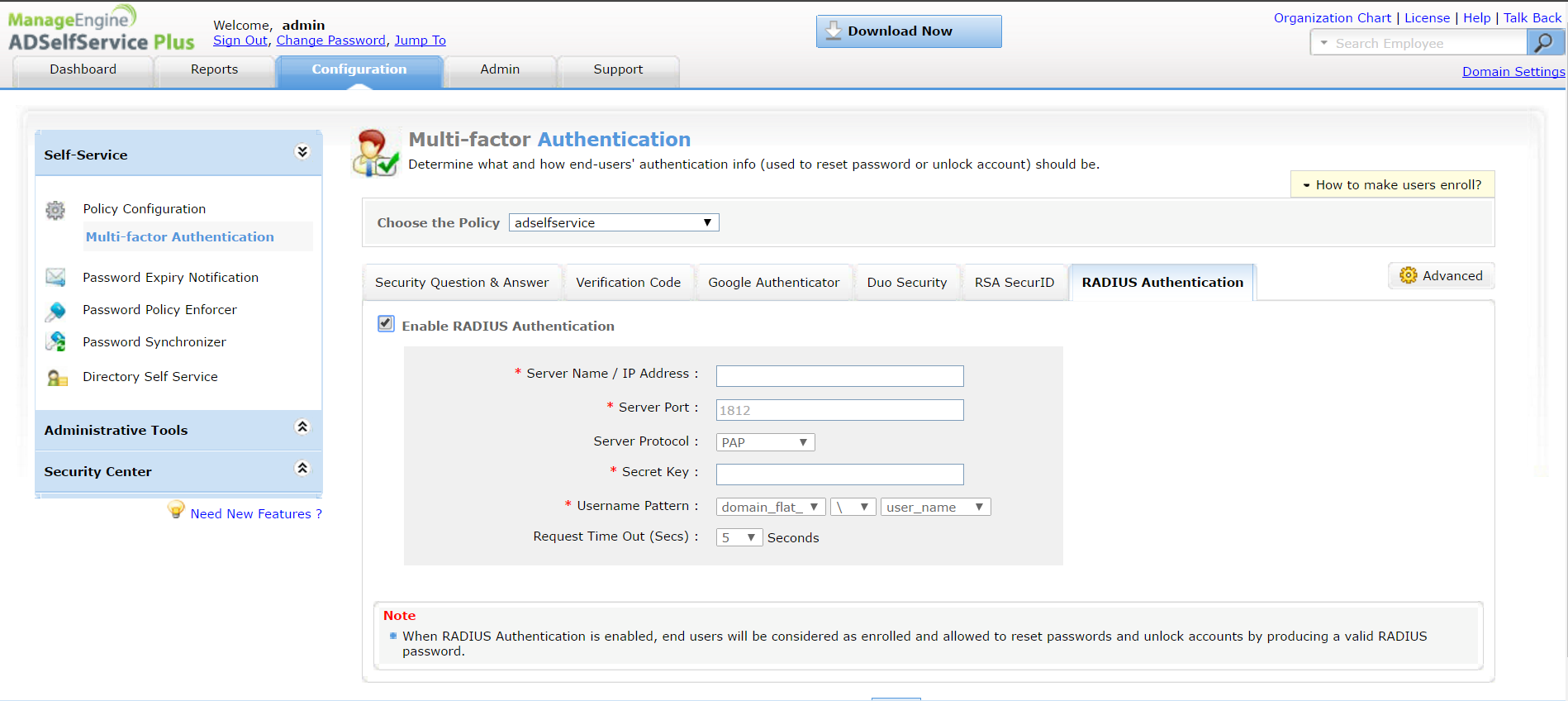Select Security Question & Answer tab

click(x=462, y=283)
